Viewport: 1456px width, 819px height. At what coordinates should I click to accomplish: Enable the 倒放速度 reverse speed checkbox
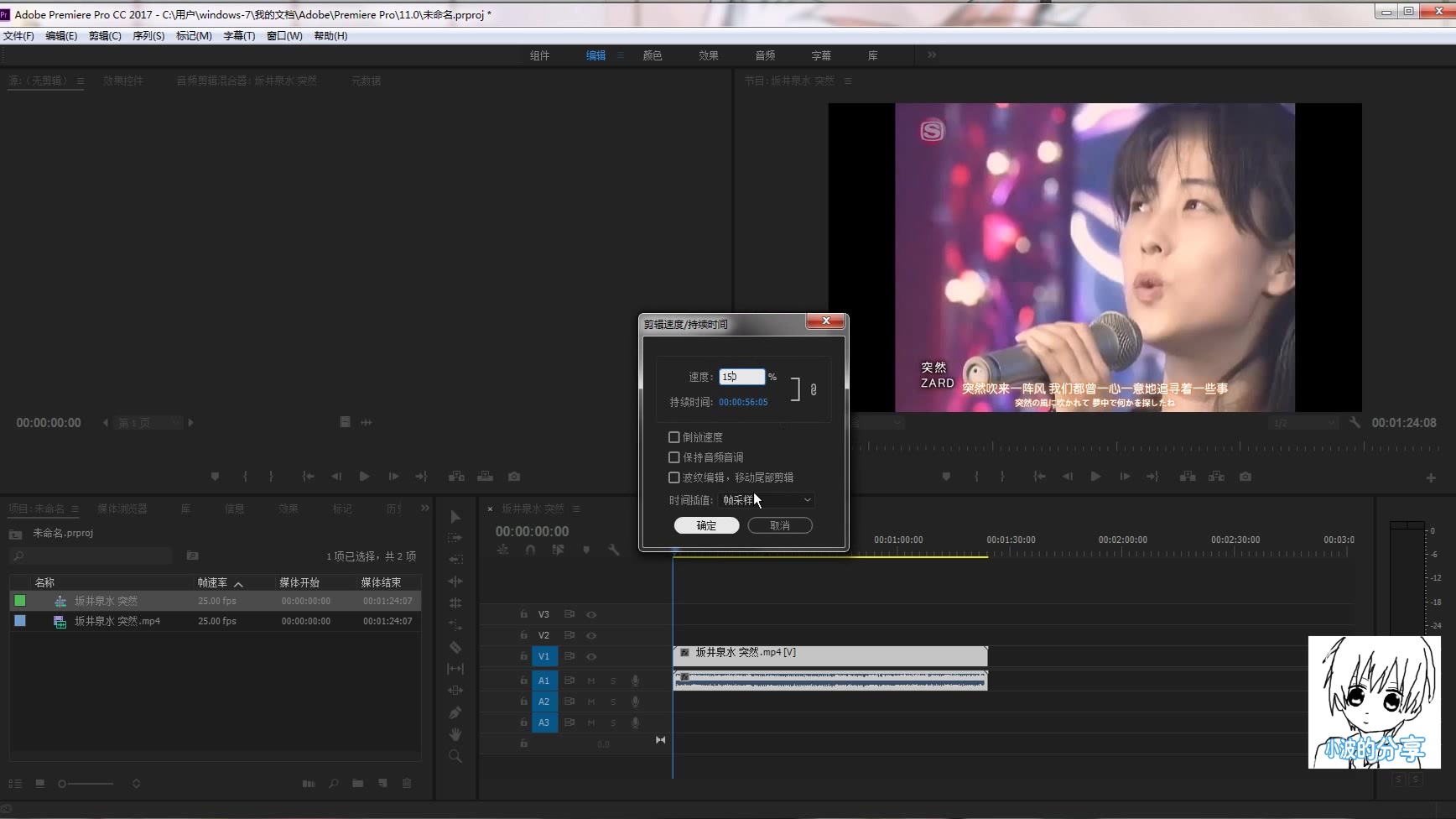point(673,437)
